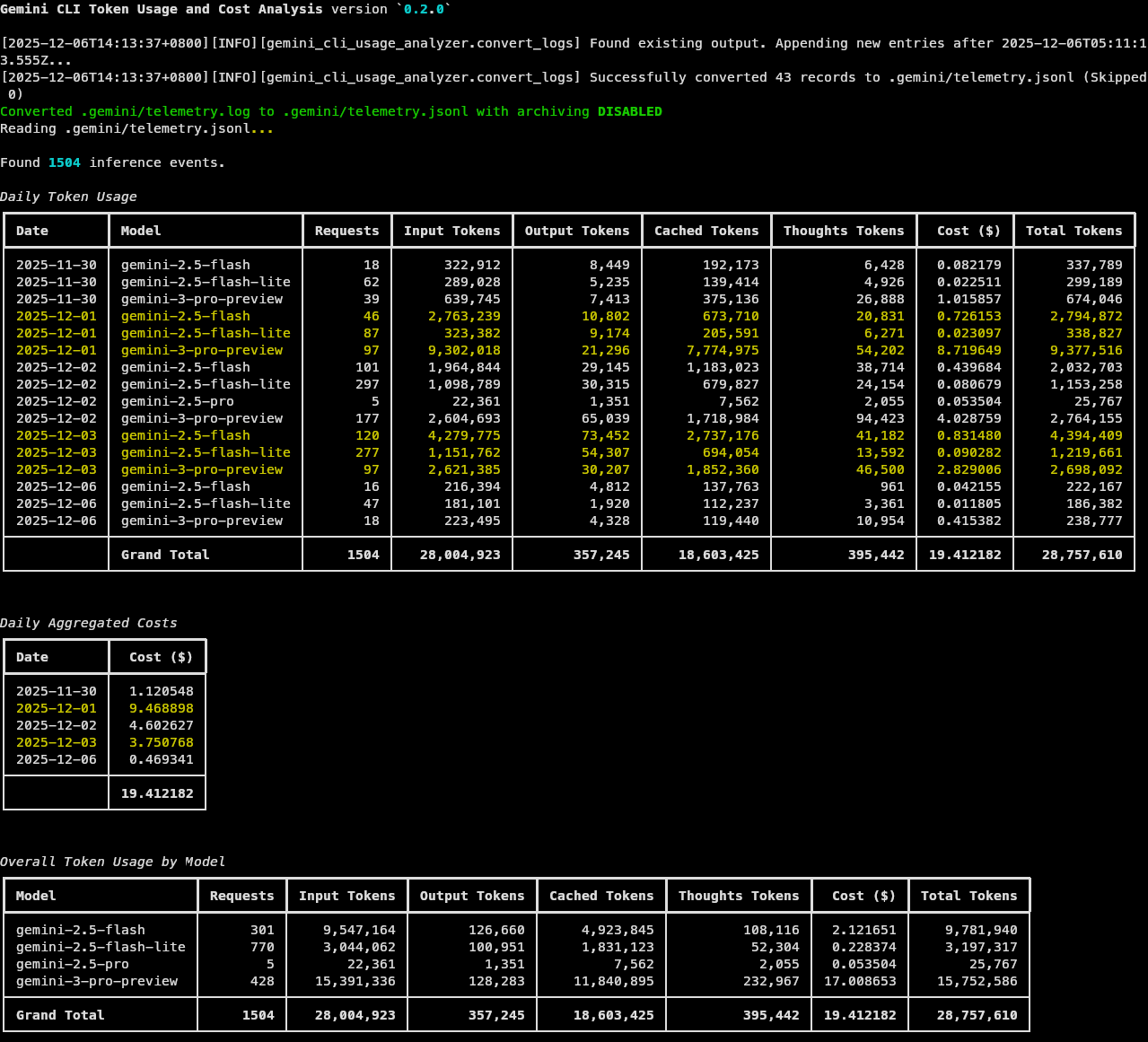Click the Input Tokens column header
Image resolution: width=1148 pixels, height=1042 pixels.
pyautogui.click(x=452, y=231)
